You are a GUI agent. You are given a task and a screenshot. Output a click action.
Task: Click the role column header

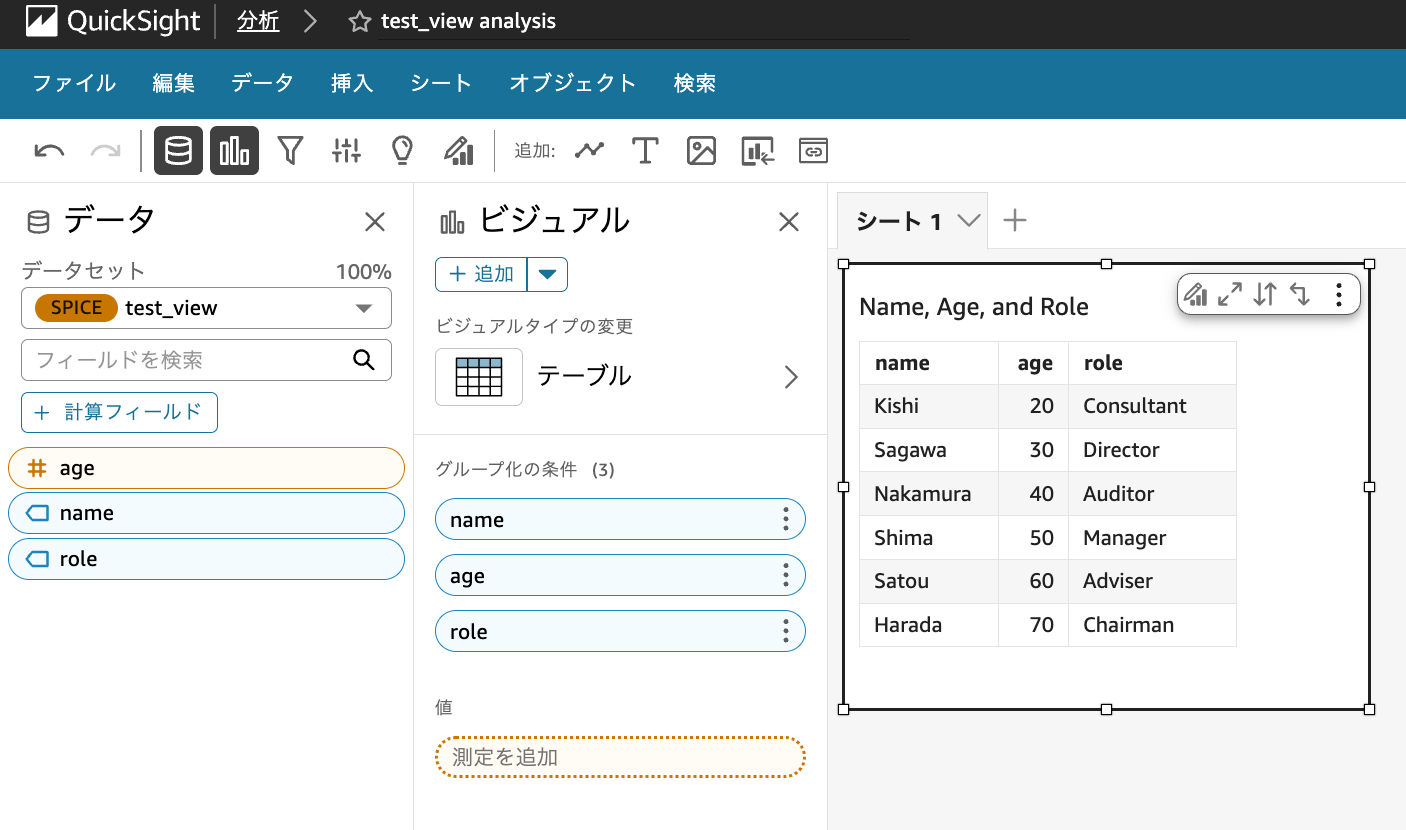1152,363
